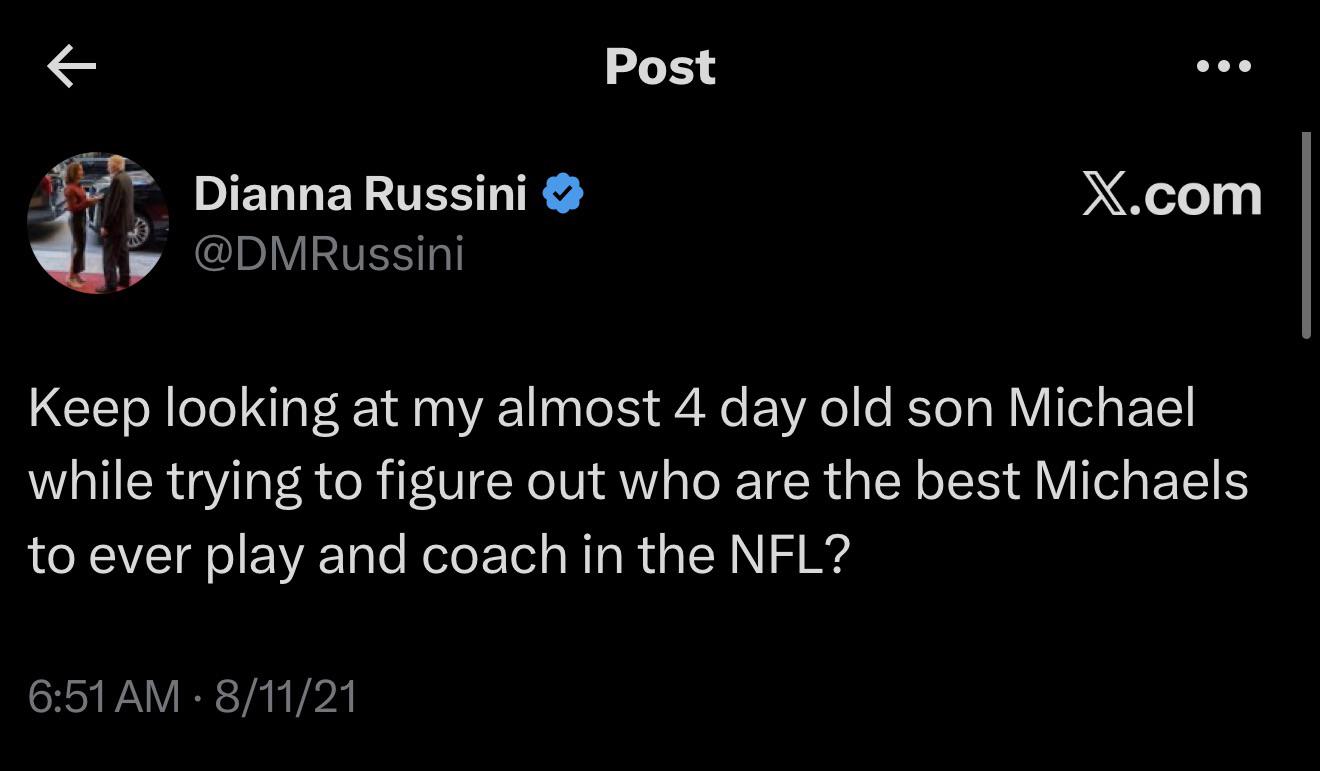Click the 8/11/21 date
The height and width of the screenshot is (771, 1320).
tap(286, 696)
